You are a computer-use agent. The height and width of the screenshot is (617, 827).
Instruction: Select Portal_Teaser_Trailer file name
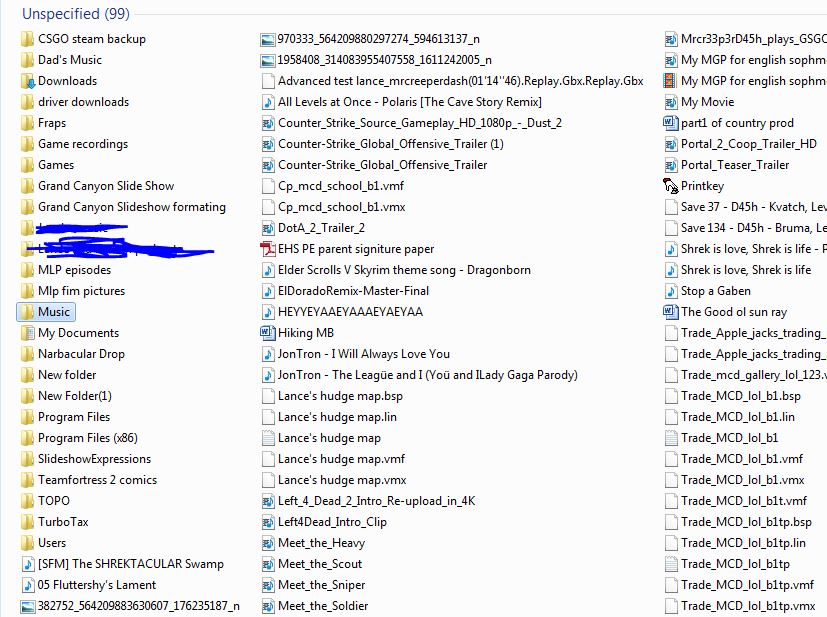point(735,165)
